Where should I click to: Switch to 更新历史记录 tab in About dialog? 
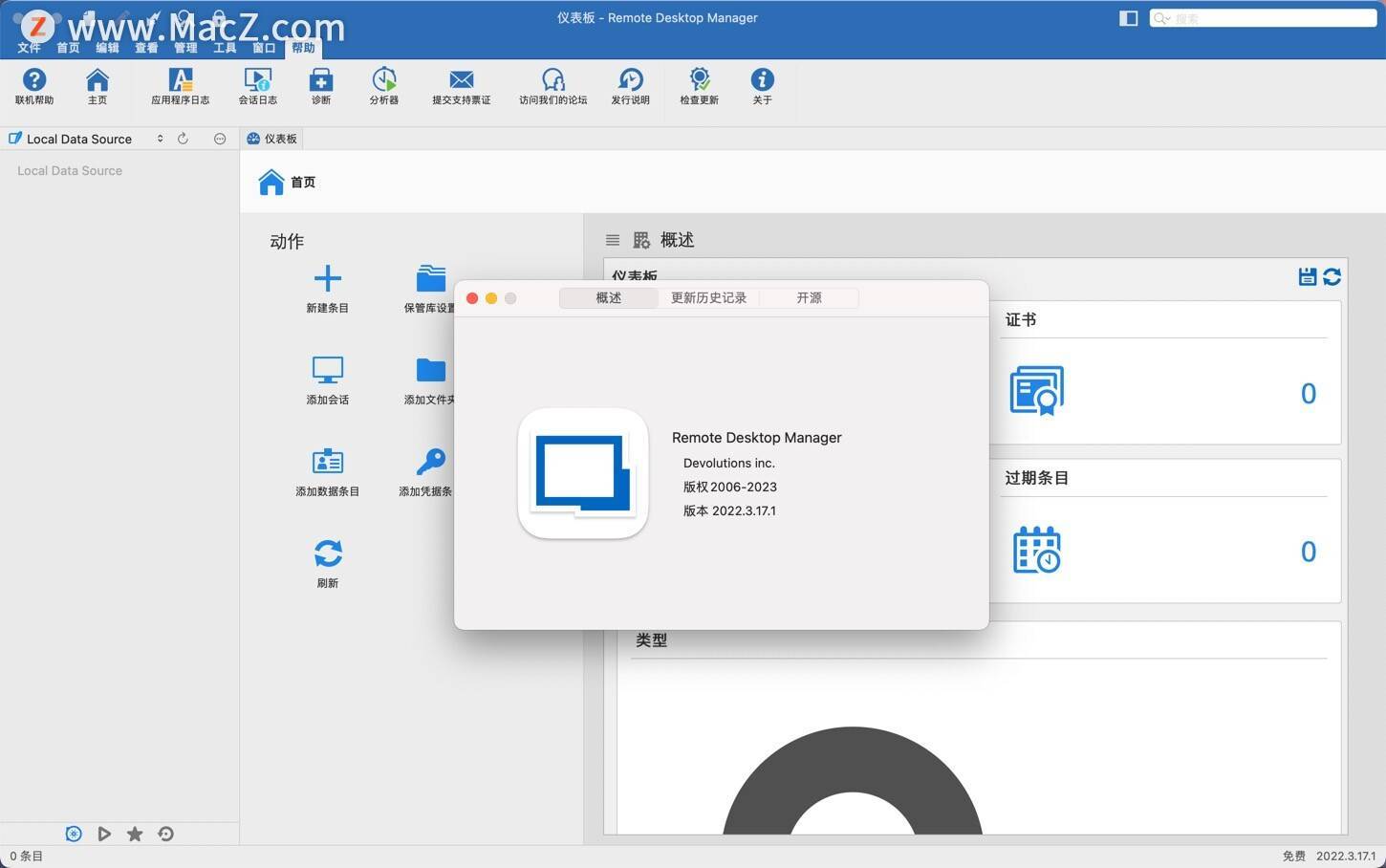708,298
